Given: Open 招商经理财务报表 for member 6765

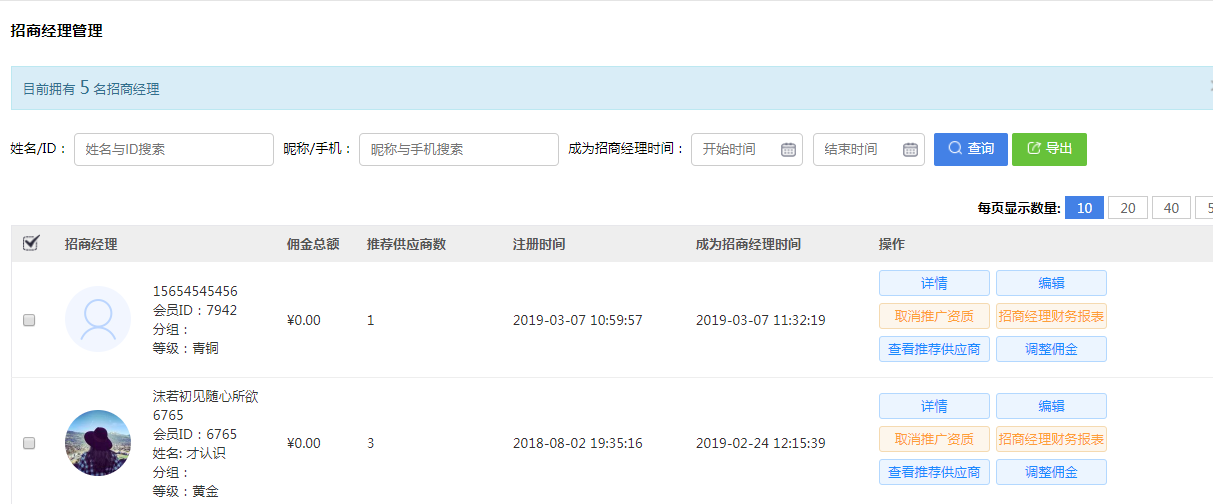Looking at the screenshot, I should tap(1051, 439).
